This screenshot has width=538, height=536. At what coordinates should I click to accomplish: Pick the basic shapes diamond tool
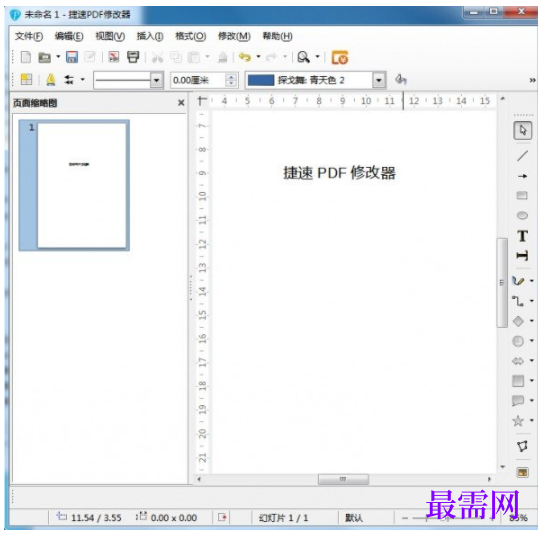coord(518,321)
